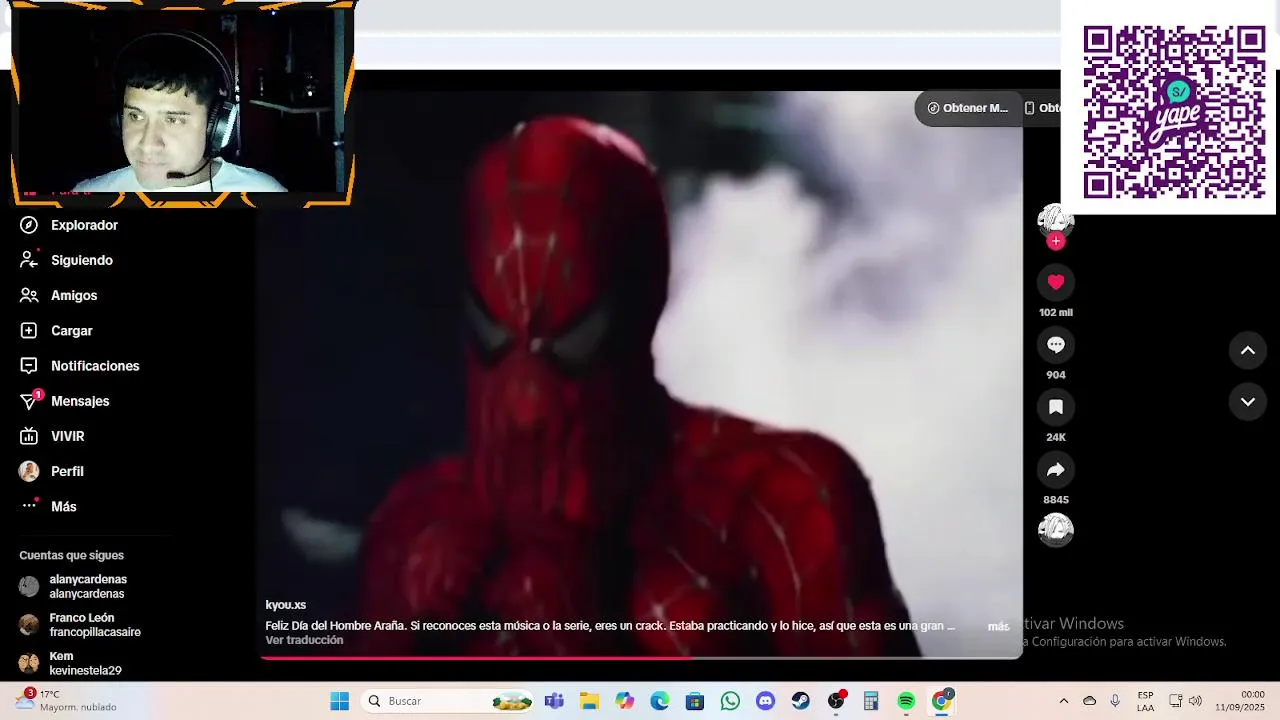This screenshot has height=720, width=1280.
Task: Open Microsoft Edge from the taskbar
Action: pyautogui.click(x=660, y=701)
